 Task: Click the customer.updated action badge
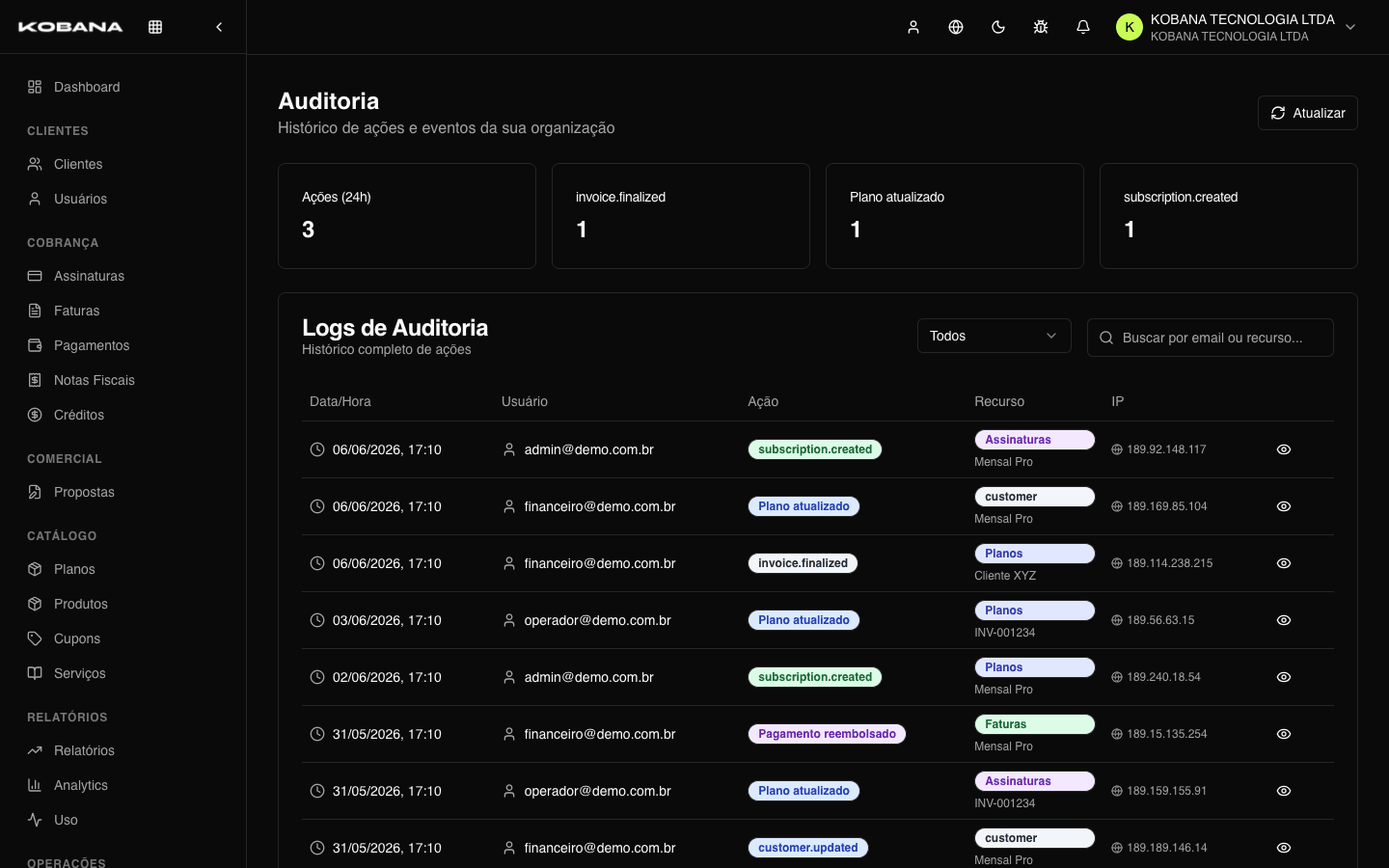click(x=808, y=848)
